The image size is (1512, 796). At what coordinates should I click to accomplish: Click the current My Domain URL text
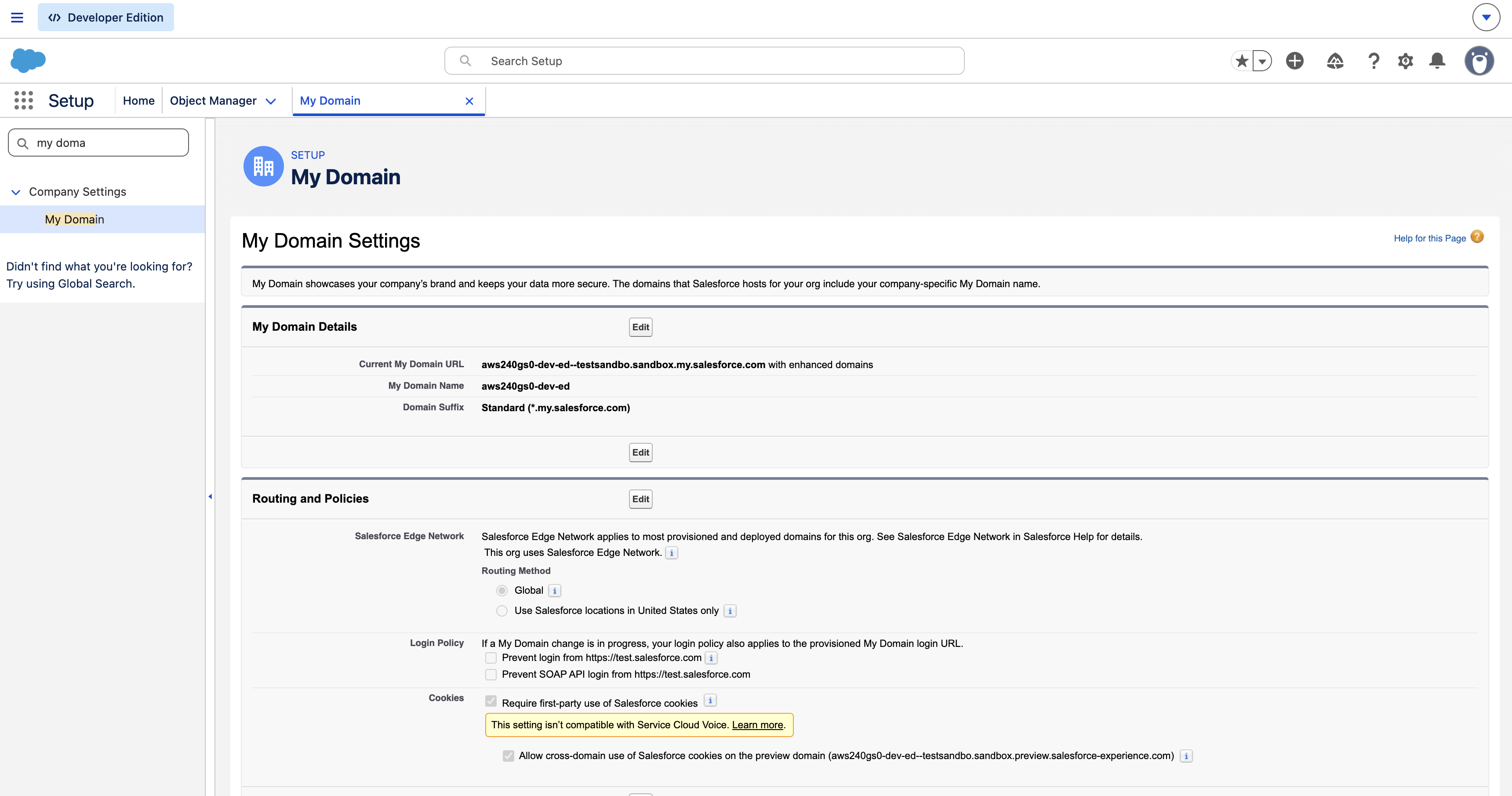(623, 365)
